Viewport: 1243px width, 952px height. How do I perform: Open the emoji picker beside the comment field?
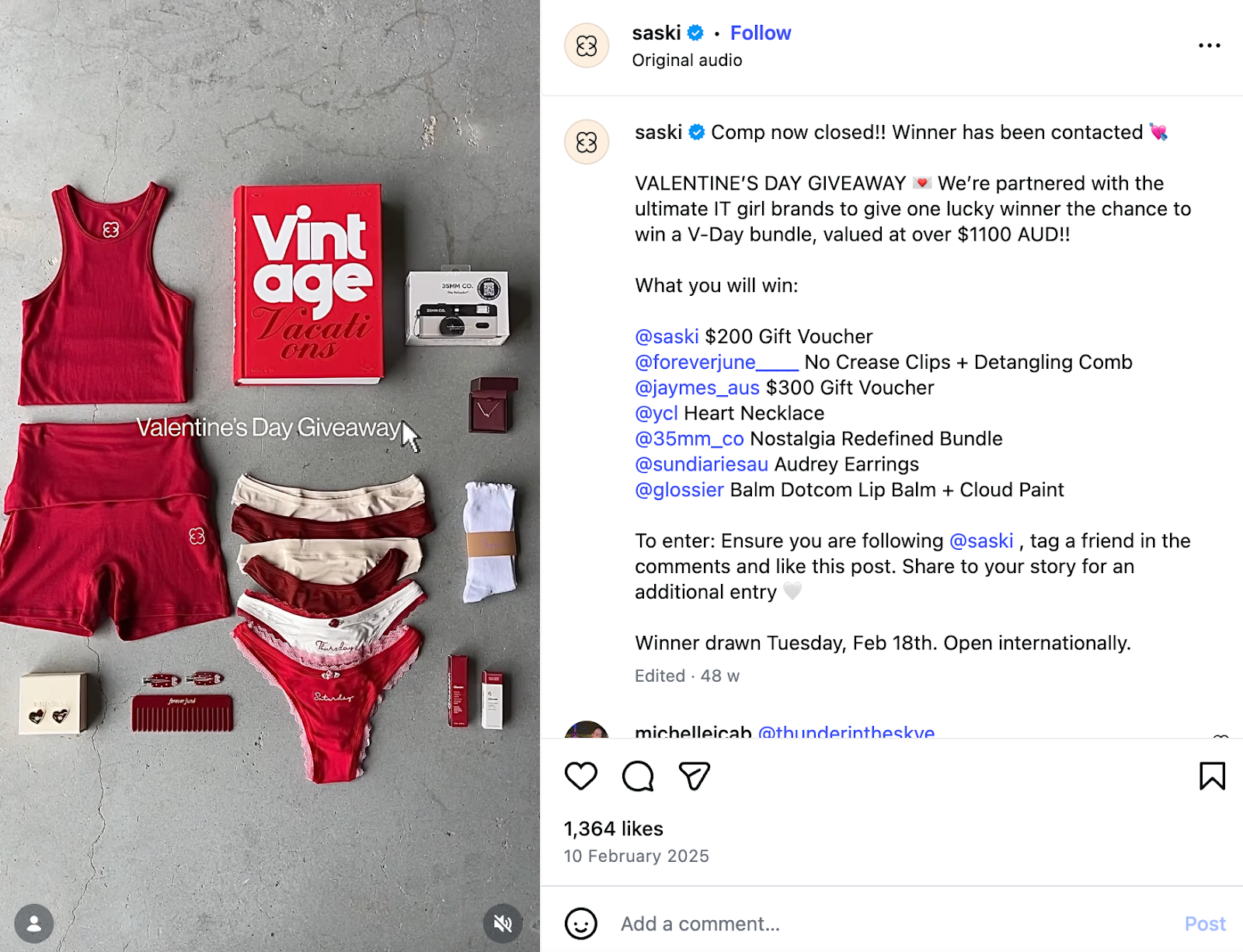580,924
